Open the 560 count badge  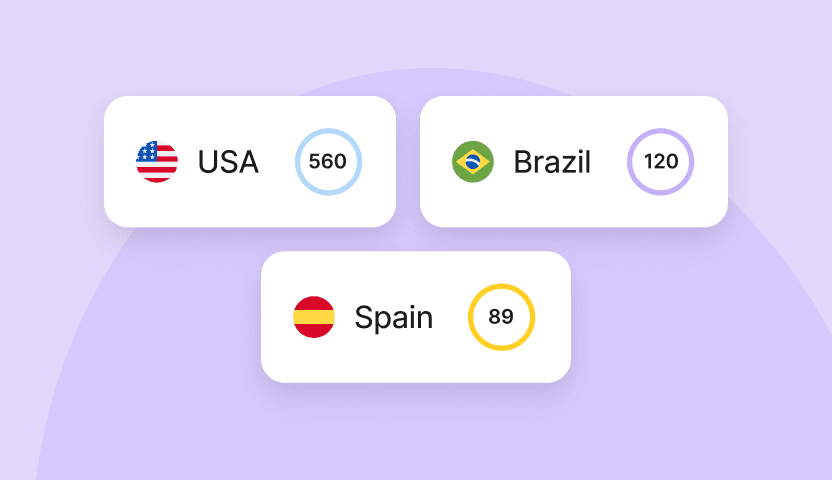pos(328,161)
